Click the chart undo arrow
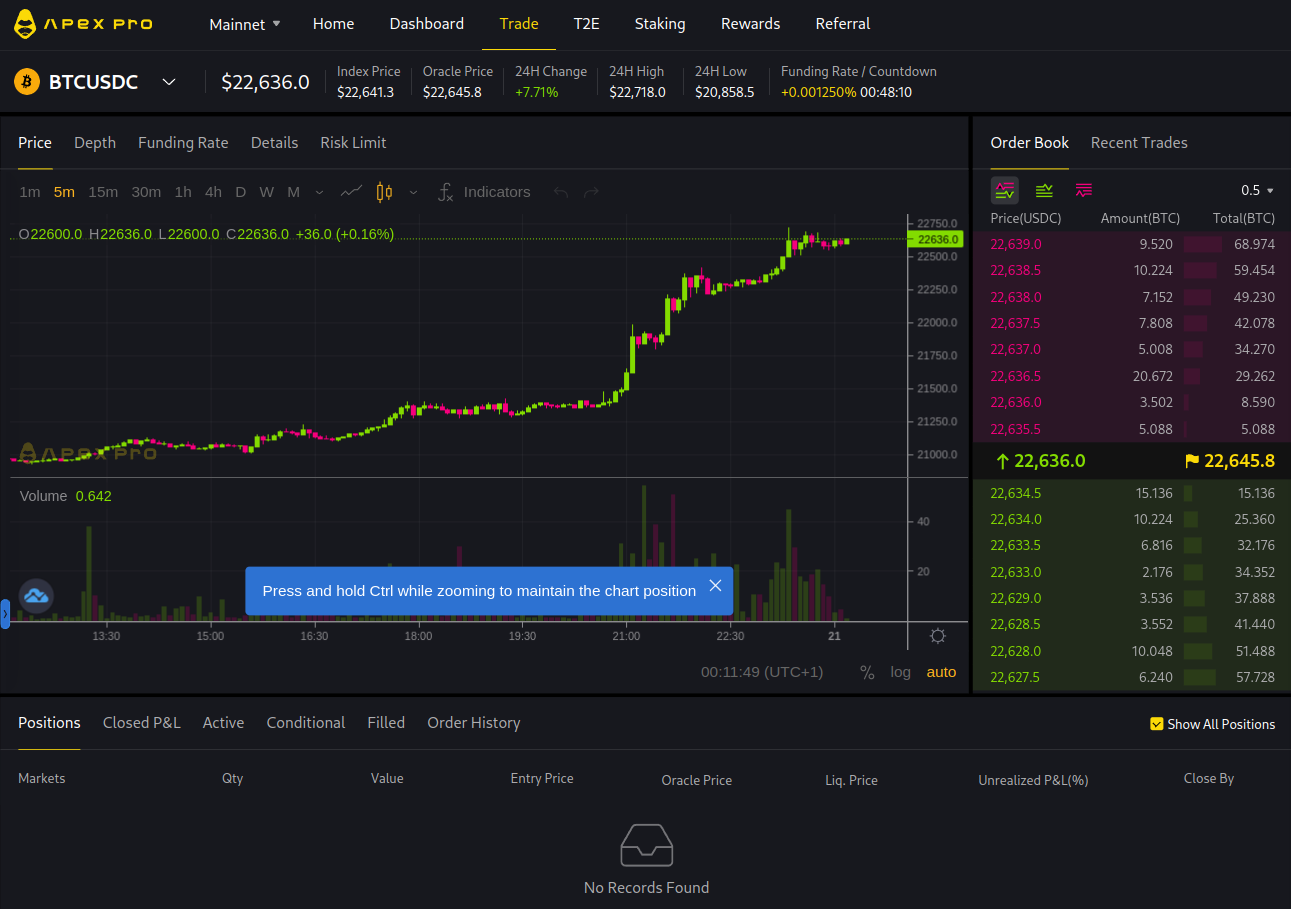Viewport: 1291px width, 909px height. tap(561, 192)
